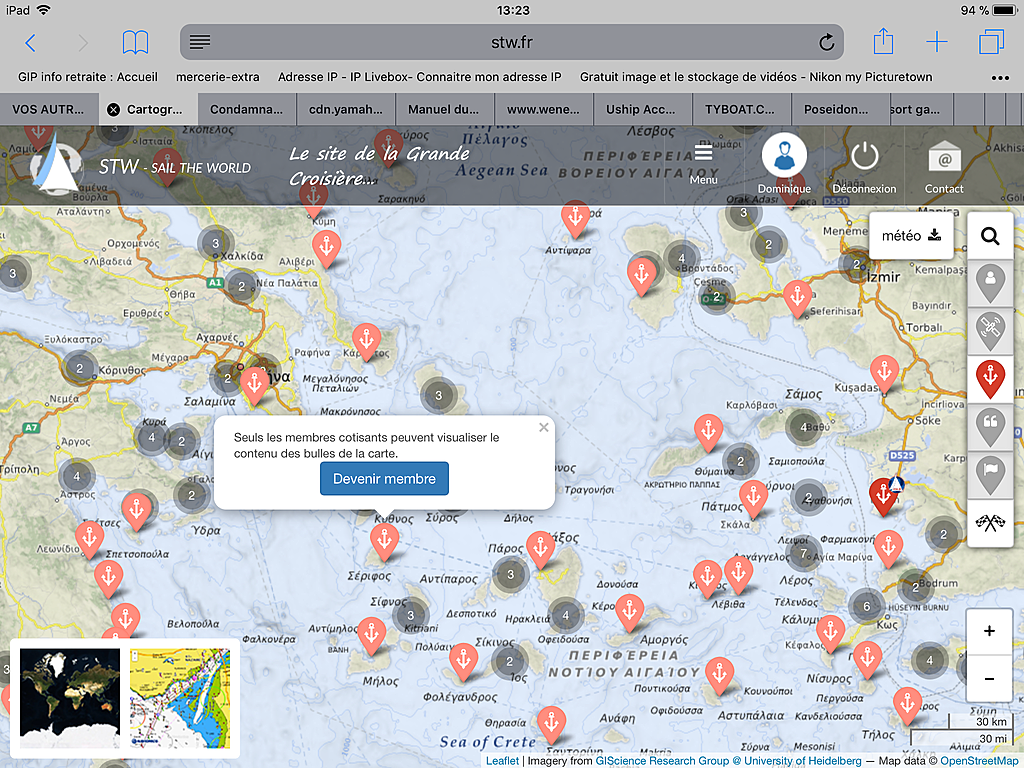The image size is (1024, 768).
Task: Expand cluster 6 near Kalymnos
Action: pyautogui.click(x=866, y=606)
